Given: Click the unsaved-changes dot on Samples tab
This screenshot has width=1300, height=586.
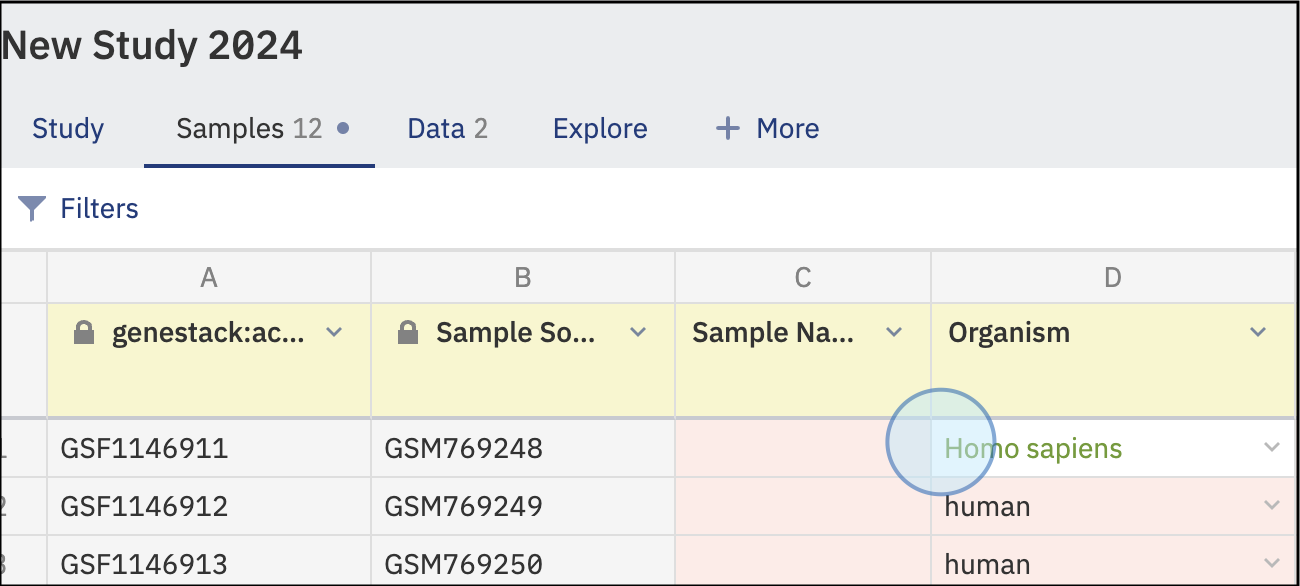Looking at the screenshot, I should tap(343, 128).
